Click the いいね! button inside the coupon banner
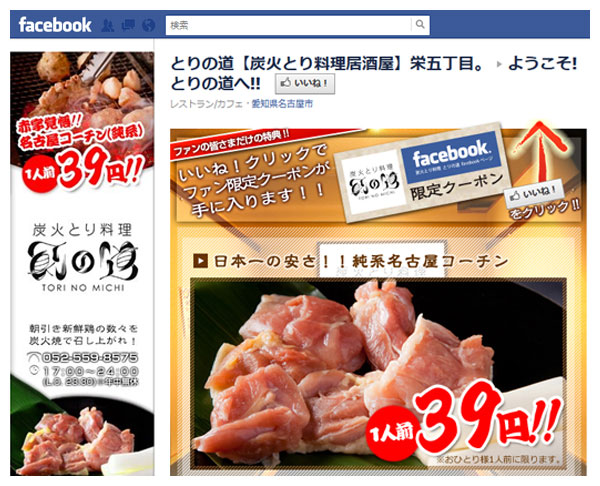Image resolution: width=600 pixels, height=486 pixels. click(534, 194)
